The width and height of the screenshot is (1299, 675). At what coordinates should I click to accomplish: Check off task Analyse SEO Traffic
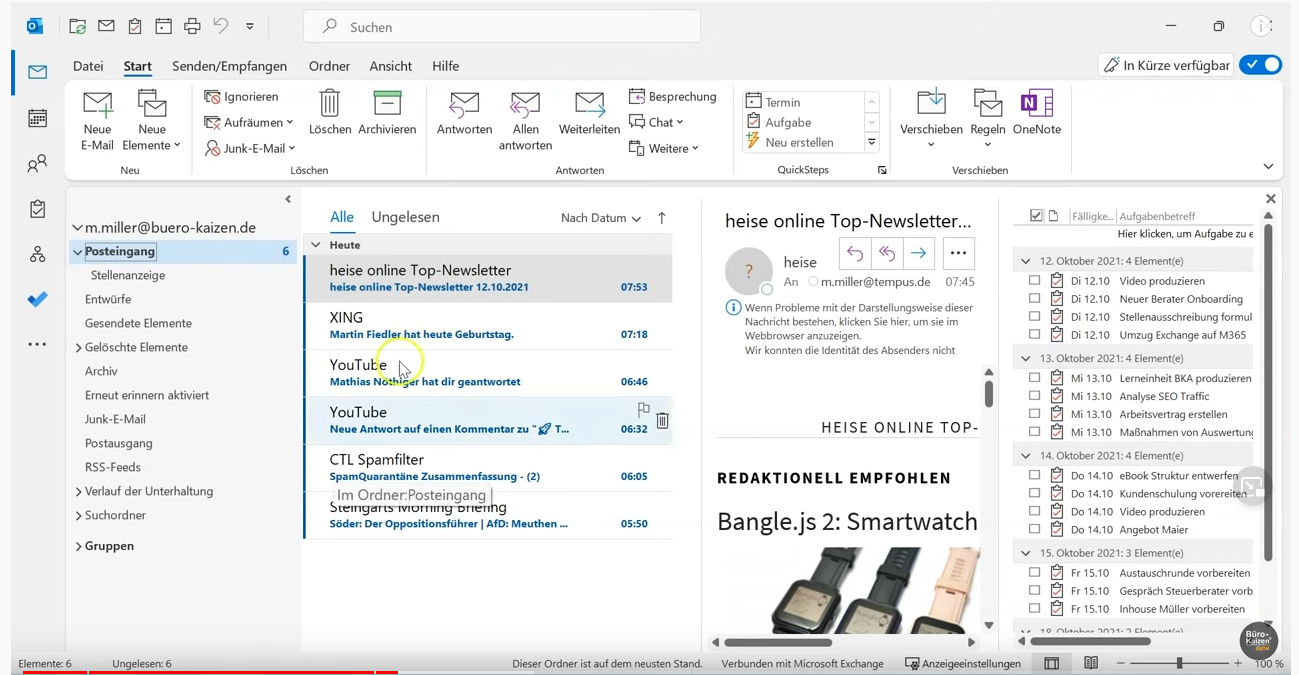[x=1034, y=396]
